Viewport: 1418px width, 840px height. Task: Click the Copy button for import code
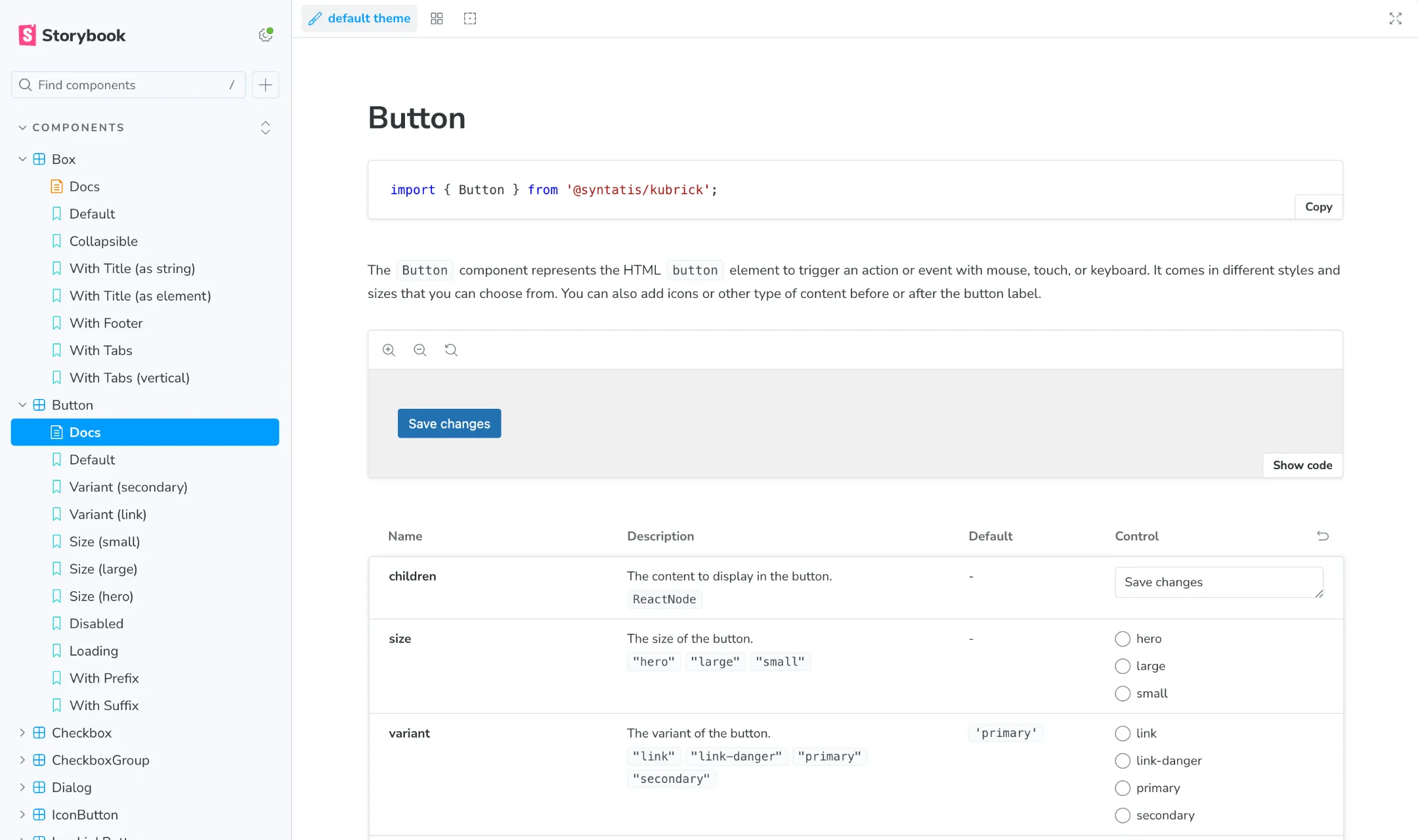(1318, 207)
